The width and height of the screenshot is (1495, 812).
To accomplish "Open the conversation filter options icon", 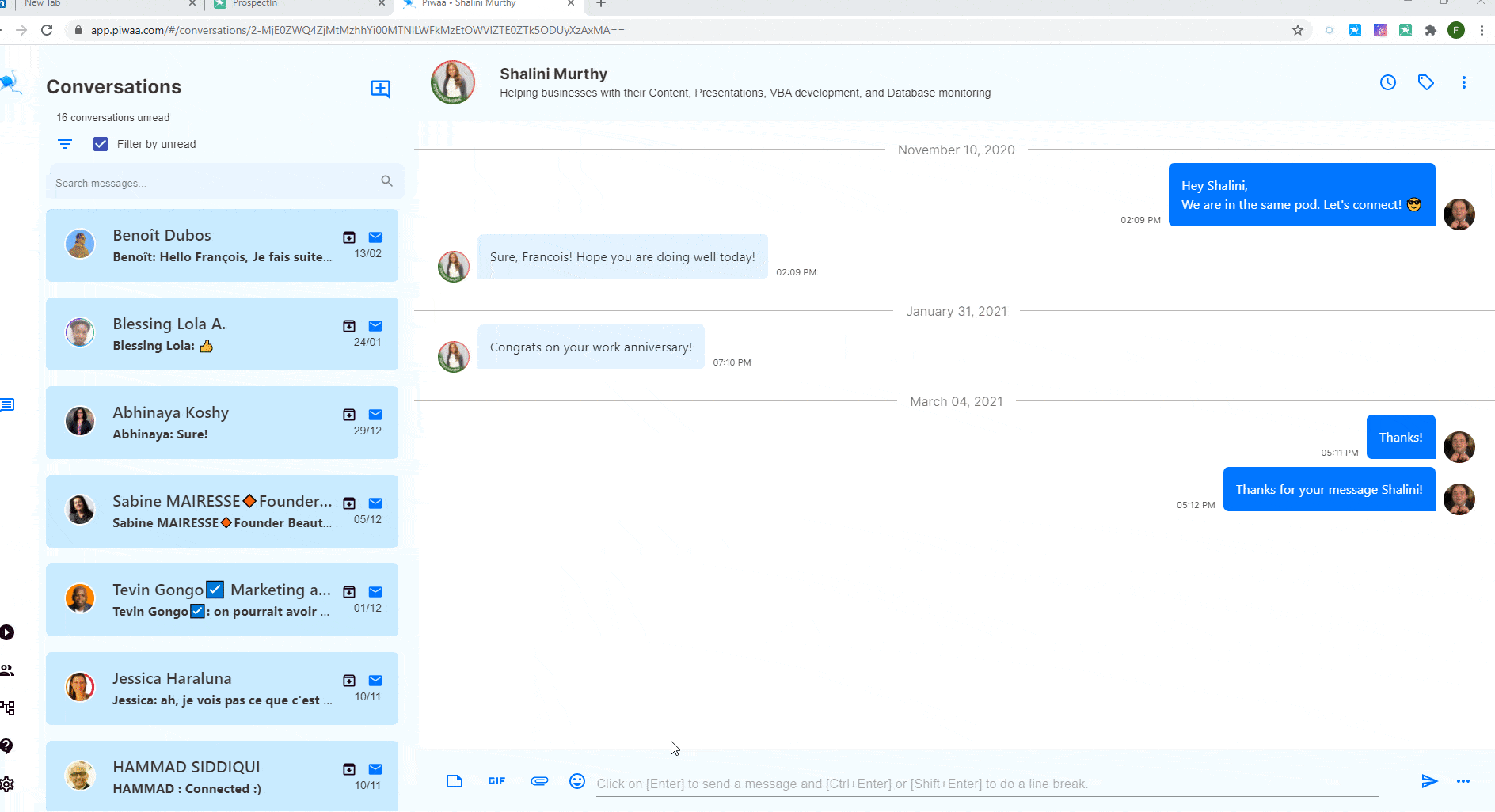I will pyautogui.click(x=65, y=144).
